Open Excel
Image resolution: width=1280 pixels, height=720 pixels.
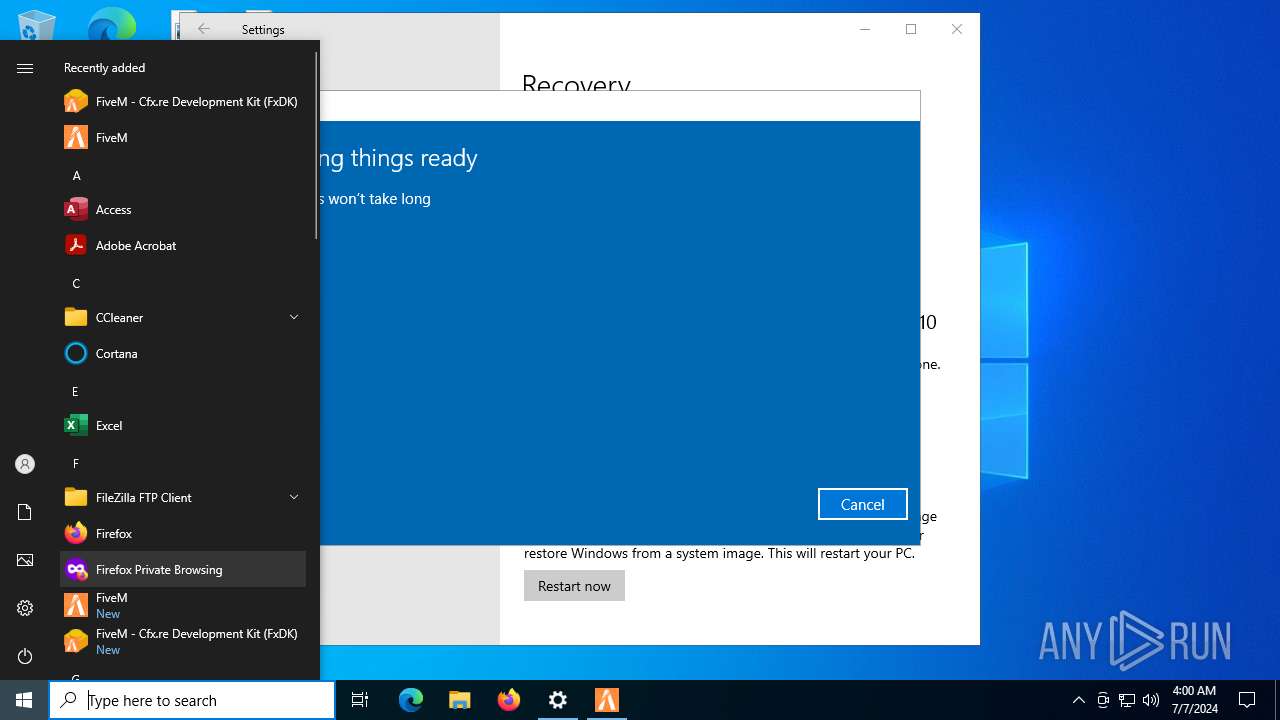[183, 426]
